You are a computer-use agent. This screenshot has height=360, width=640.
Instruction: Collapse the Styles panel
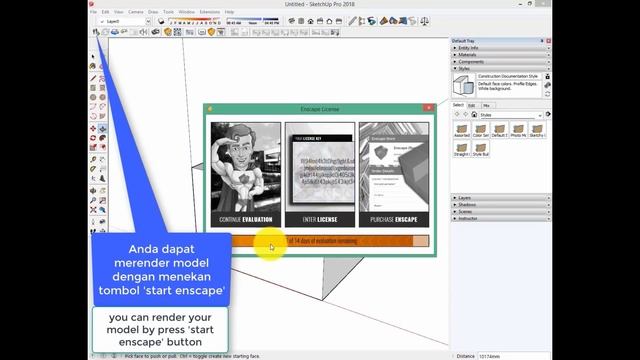(x=501, y=69)
